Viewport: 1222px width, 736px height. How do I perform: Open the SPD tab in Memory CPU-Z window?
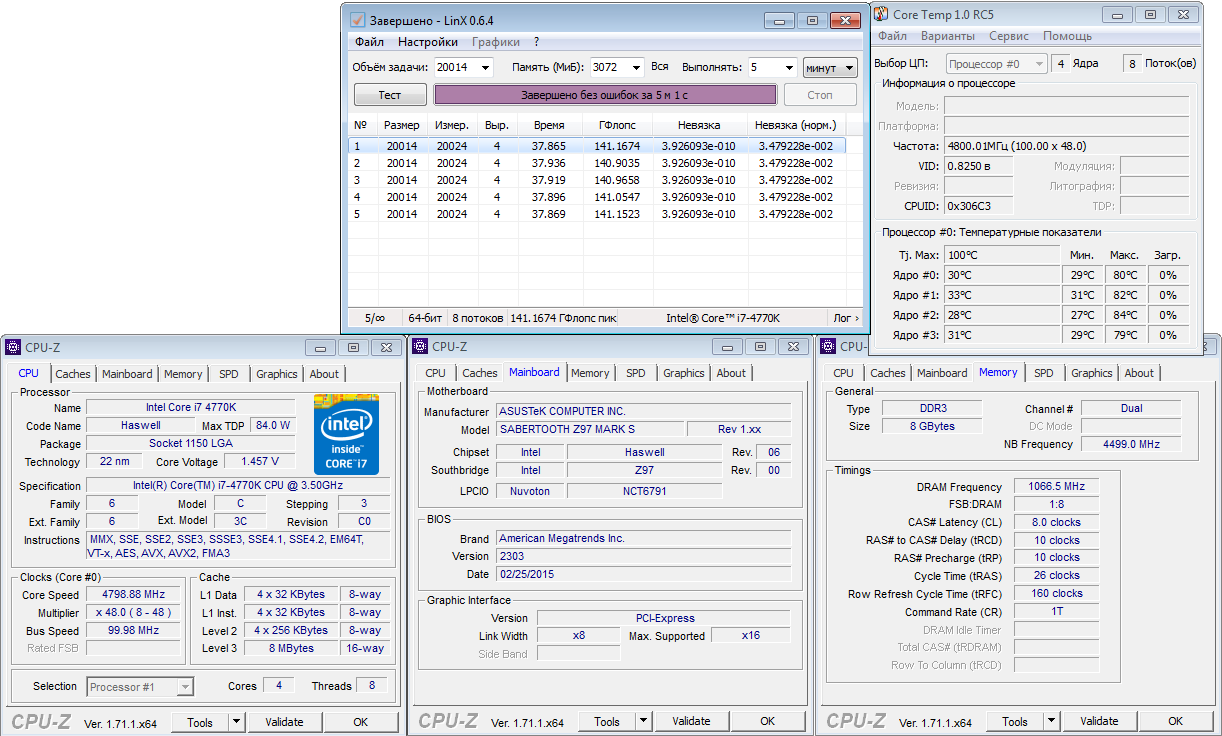pyautogui.click(x=1043, y=373)
